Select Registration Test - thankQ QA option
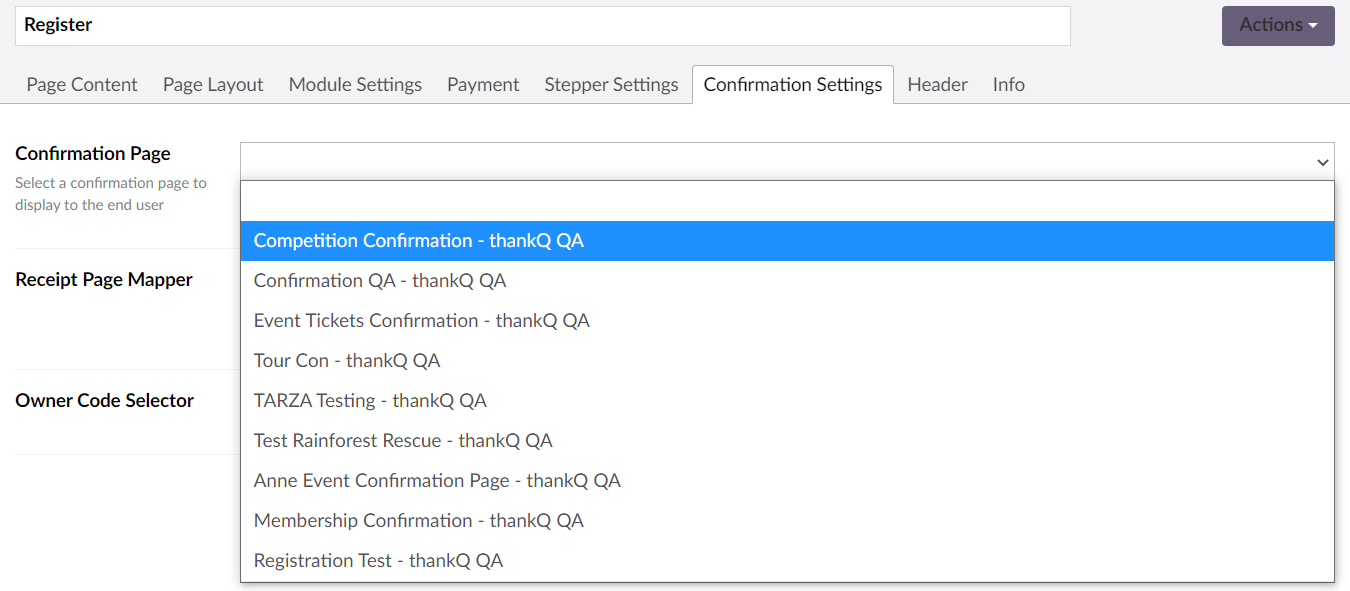The height and width of the screenshot is (591, 1350). [378, 561]
